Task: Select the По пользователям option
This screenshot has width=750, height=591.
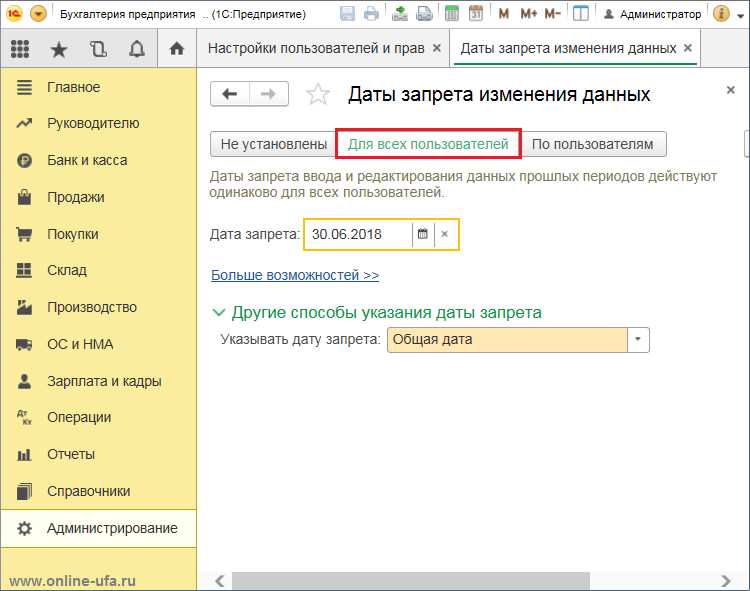Action: click(593, 144)
